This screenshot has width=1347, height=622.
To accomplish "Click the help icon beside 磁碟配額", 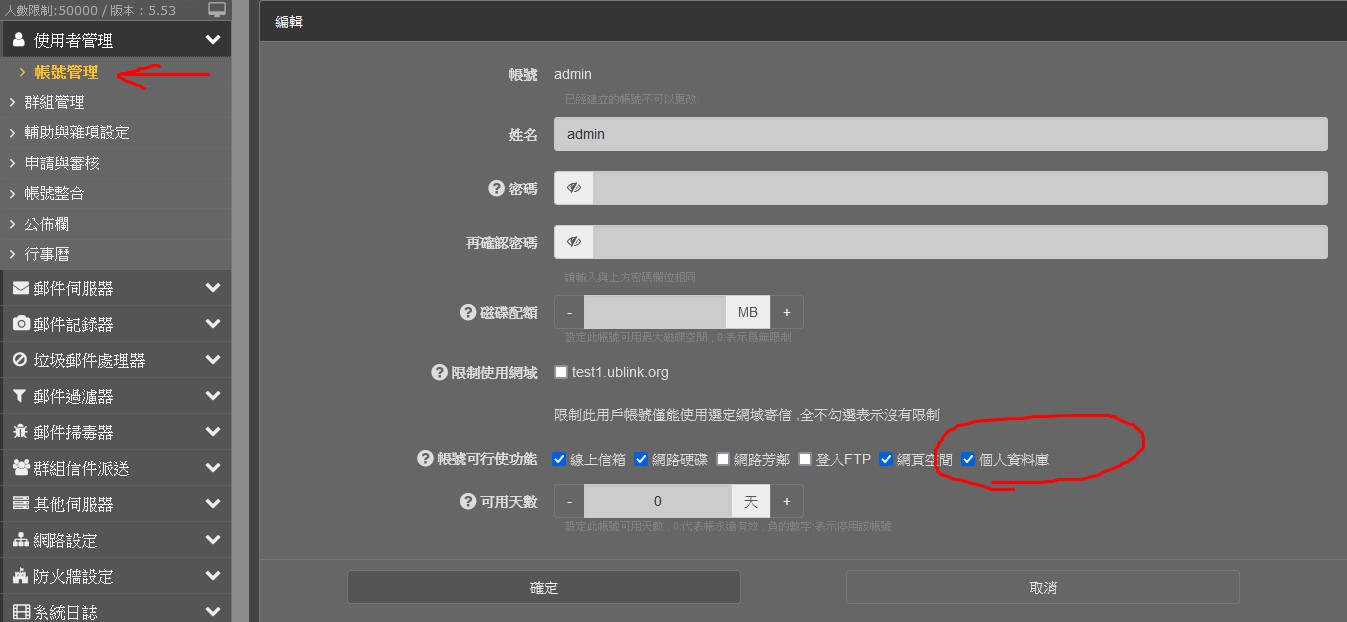I will pos(467,312).
